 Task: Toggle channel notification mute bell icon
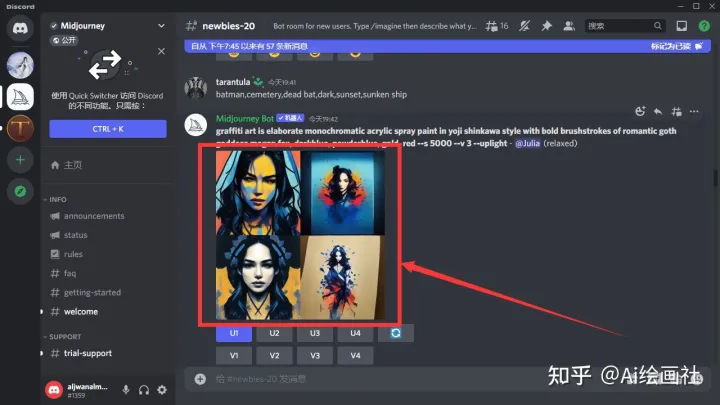tap(522, 26)
